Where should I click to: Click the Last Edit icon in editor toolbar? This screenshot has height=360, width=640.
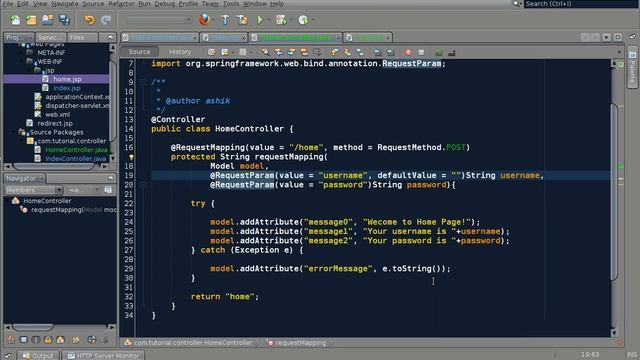pyautogui.click(x=211, y=52)
